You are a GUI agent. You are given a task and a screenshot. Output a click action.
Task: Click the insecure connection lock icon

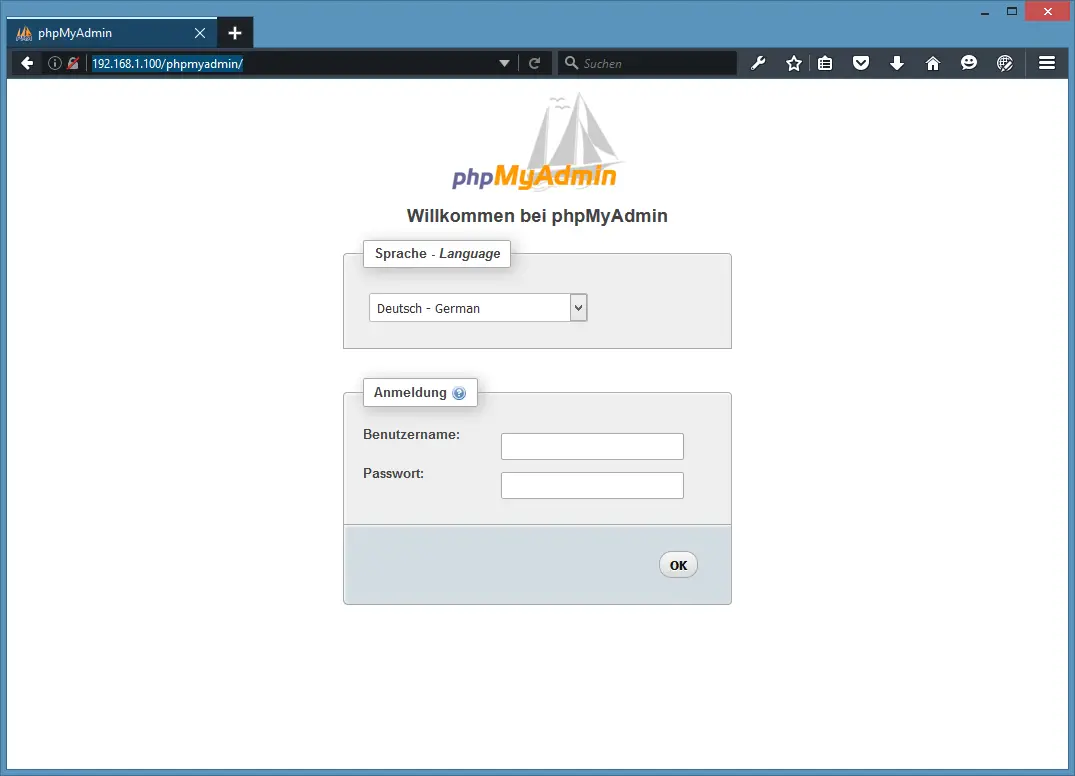click(73, 64)
